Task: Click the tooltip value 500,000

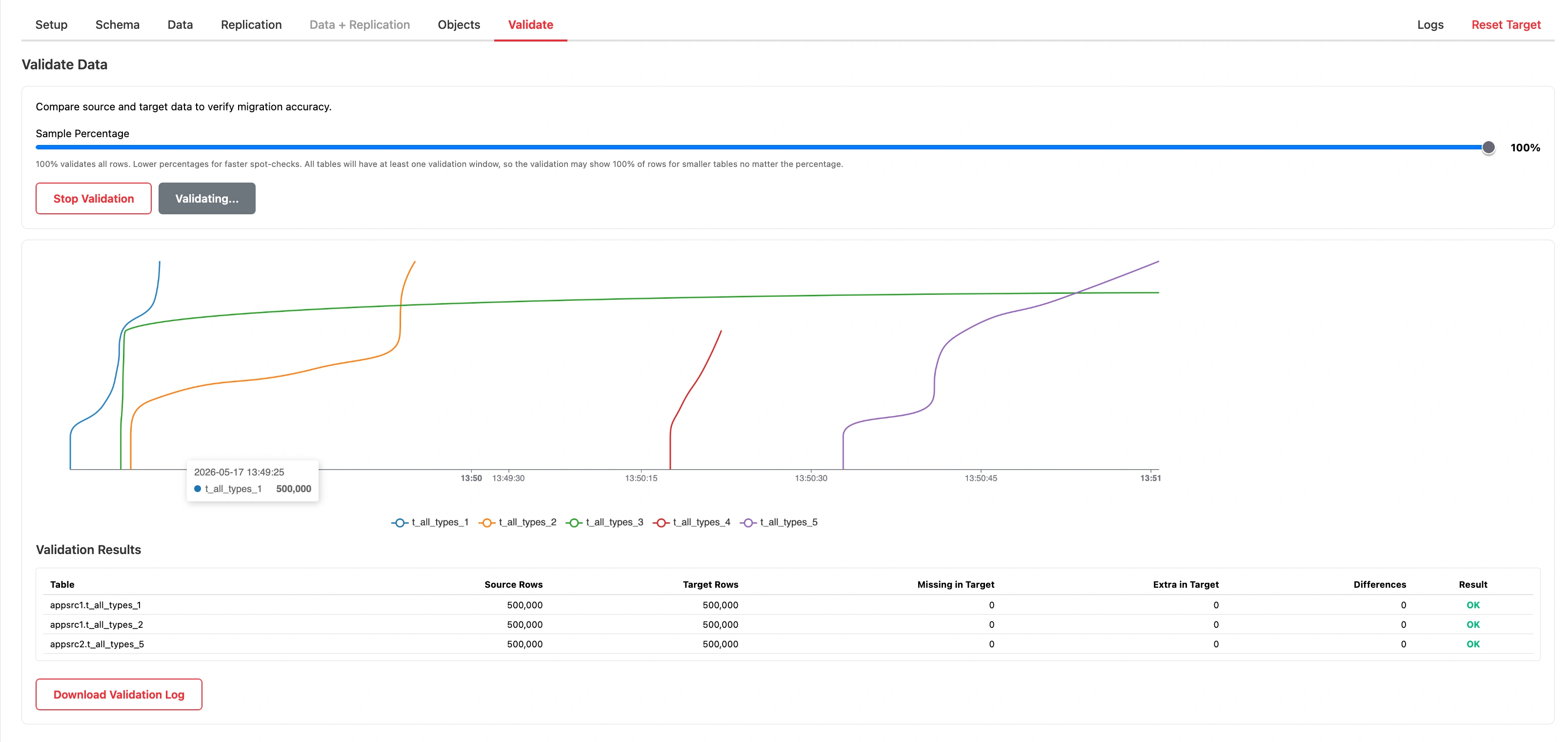Action: tap(293, 489)
